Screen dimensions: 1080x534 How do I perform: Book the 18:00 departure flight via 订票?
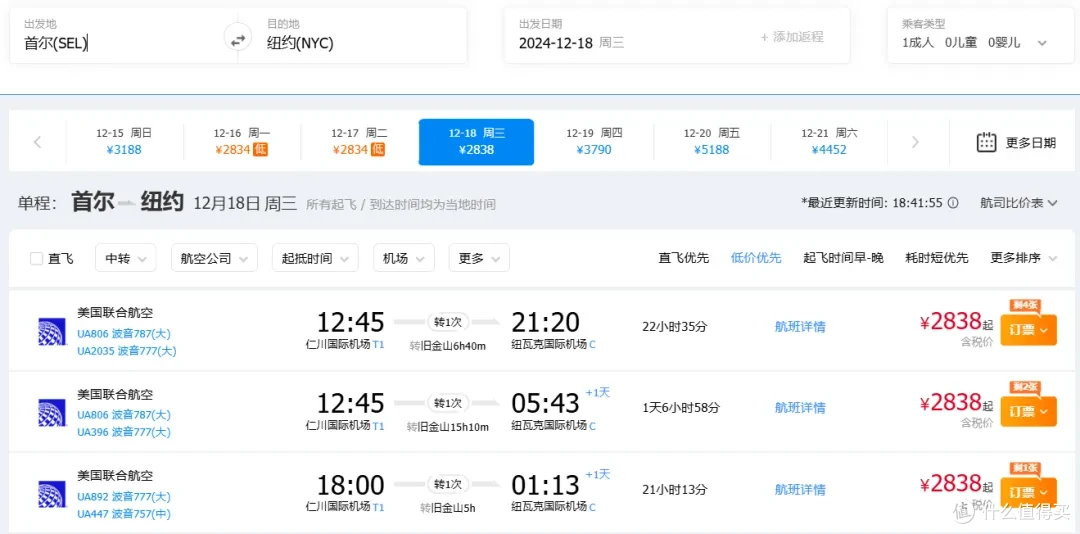tap(1028, 493)
